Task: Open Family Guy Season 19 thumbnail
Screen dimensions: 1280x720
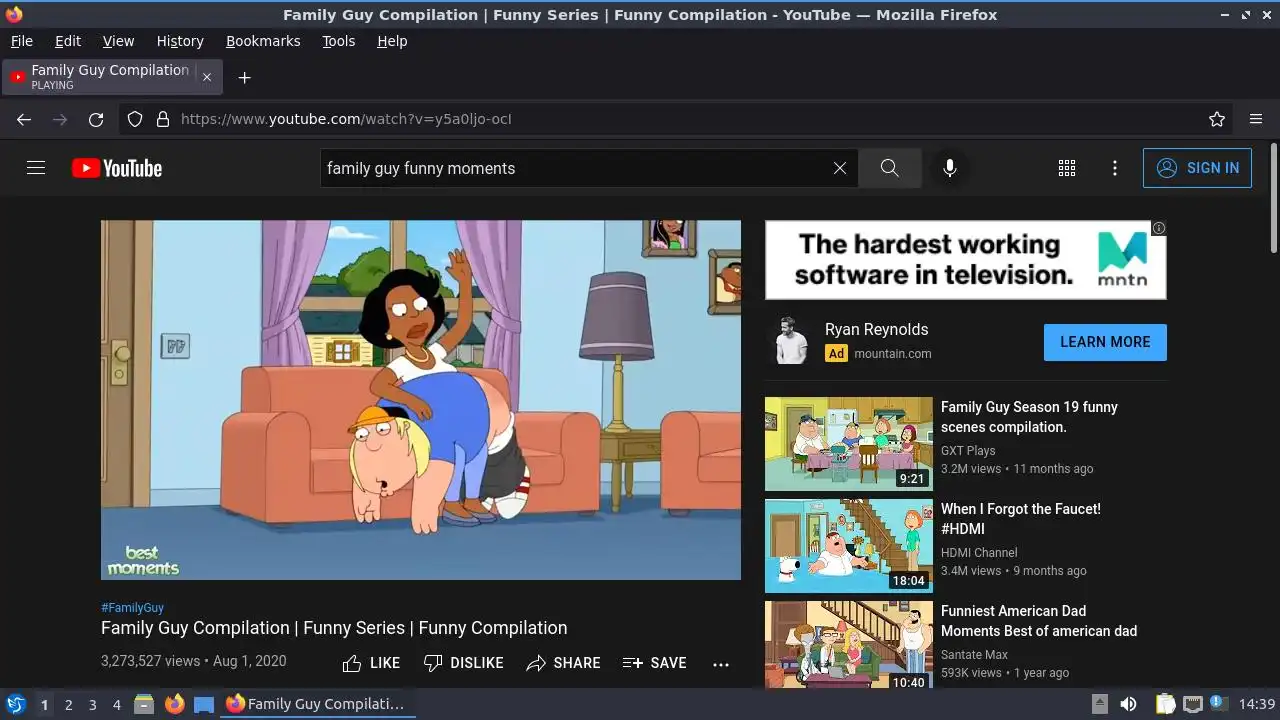Action: coord(849,444)
